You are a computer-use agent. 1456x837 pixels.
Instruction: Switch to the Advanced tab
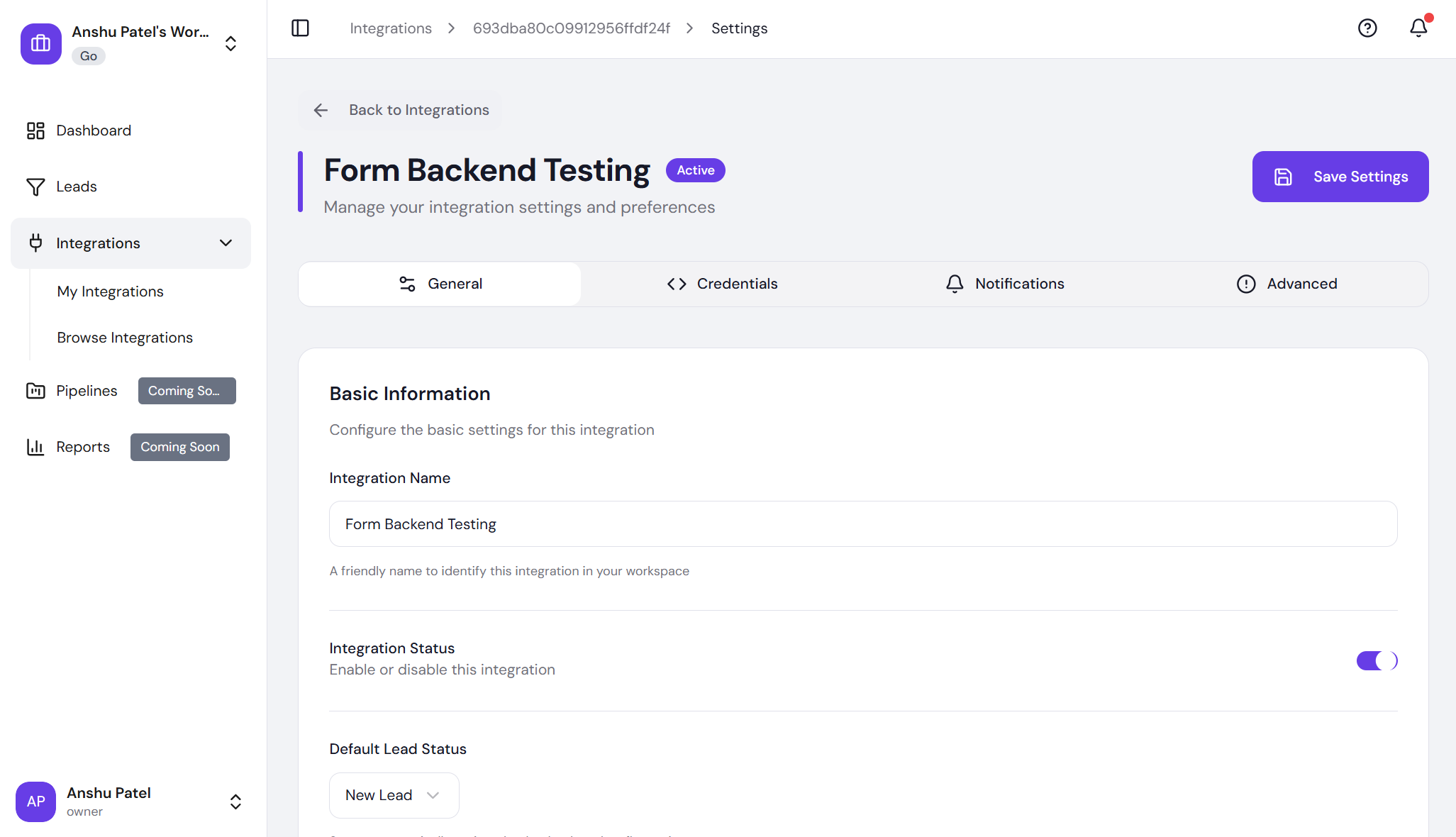point(1286,284)
